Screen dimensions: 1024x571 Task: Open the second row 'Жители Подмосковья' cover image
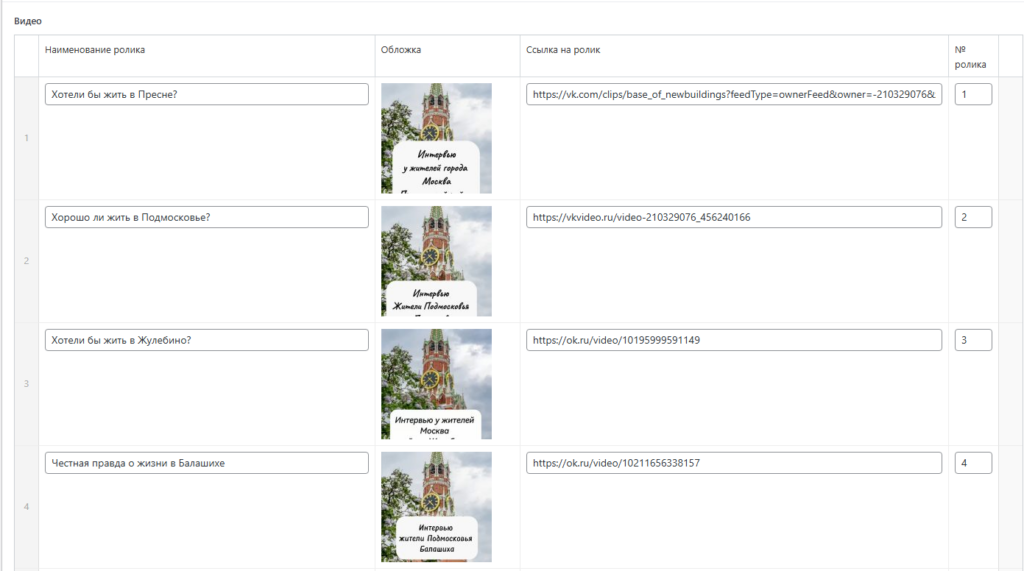tap(436, 261)
